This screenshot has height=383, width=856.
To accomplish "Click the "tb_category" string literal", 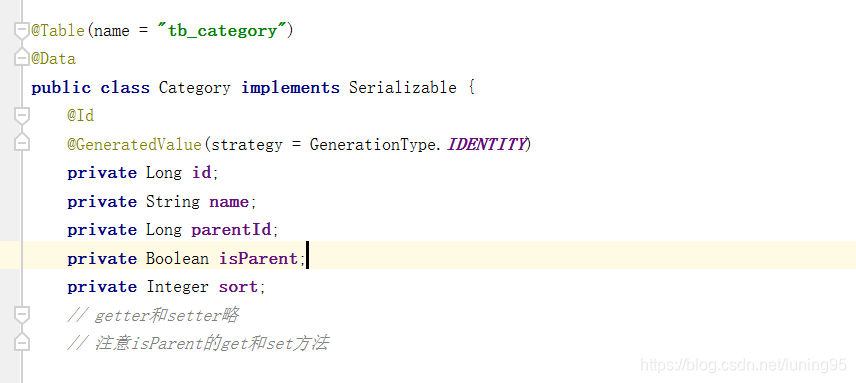I will click(221, 31).
